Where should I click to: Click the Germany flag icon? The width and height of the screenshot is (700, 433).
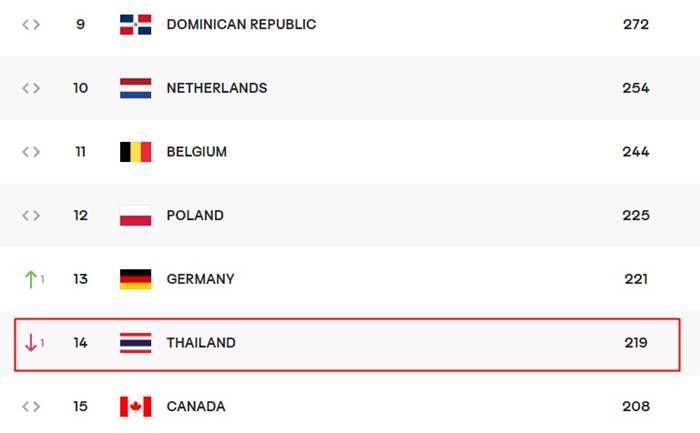coord(135,279)
